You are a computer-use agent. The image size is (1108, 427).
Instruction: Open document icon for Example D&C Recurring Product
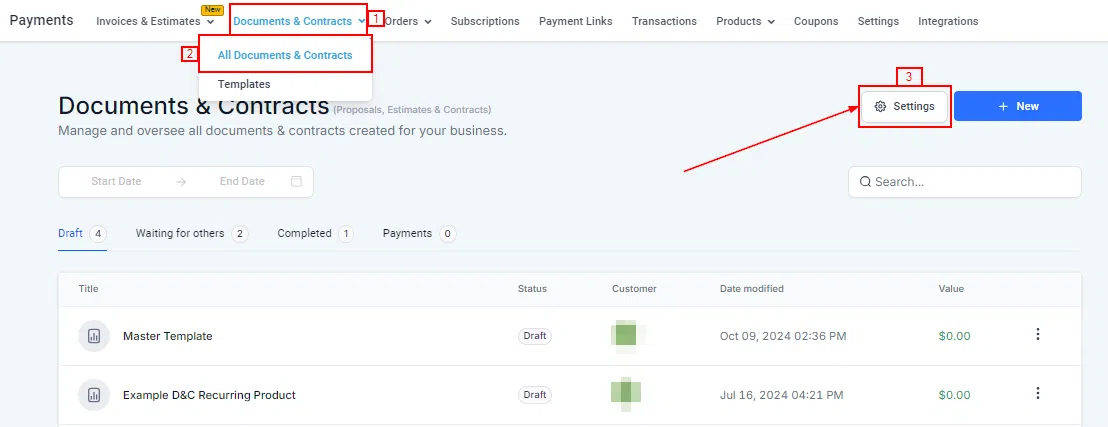click(x=93, y=395)
